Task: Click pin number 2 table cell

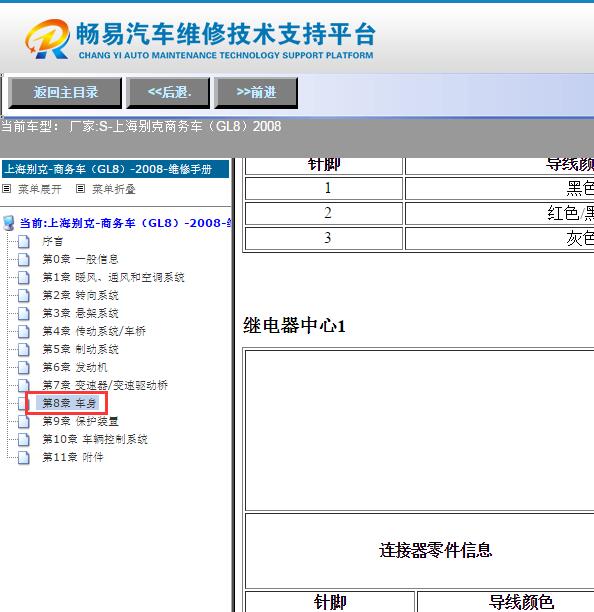Action: (x=324, y=213)
